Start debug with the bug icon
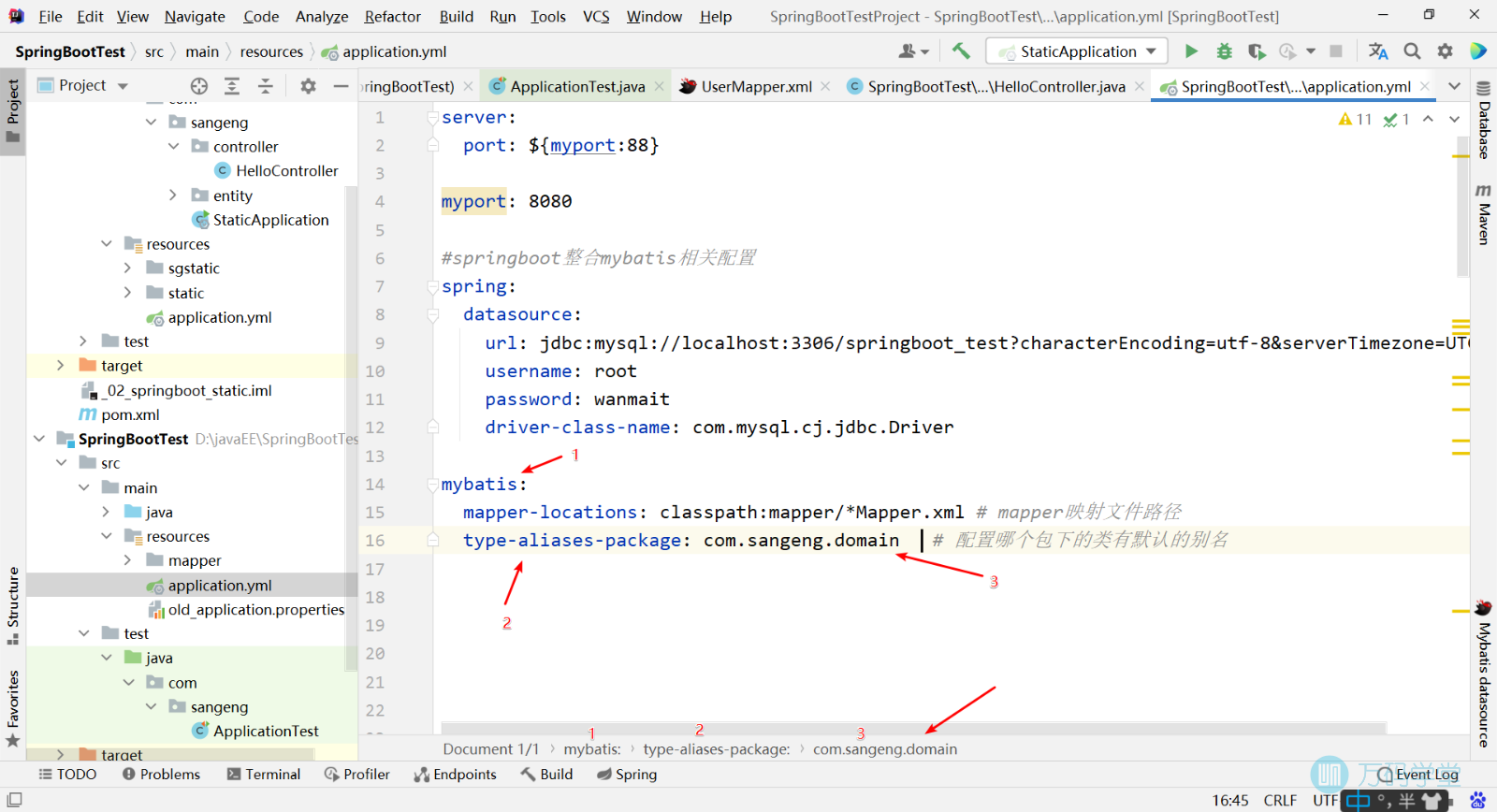The image size is (1497, 812). click(1224, 51)
